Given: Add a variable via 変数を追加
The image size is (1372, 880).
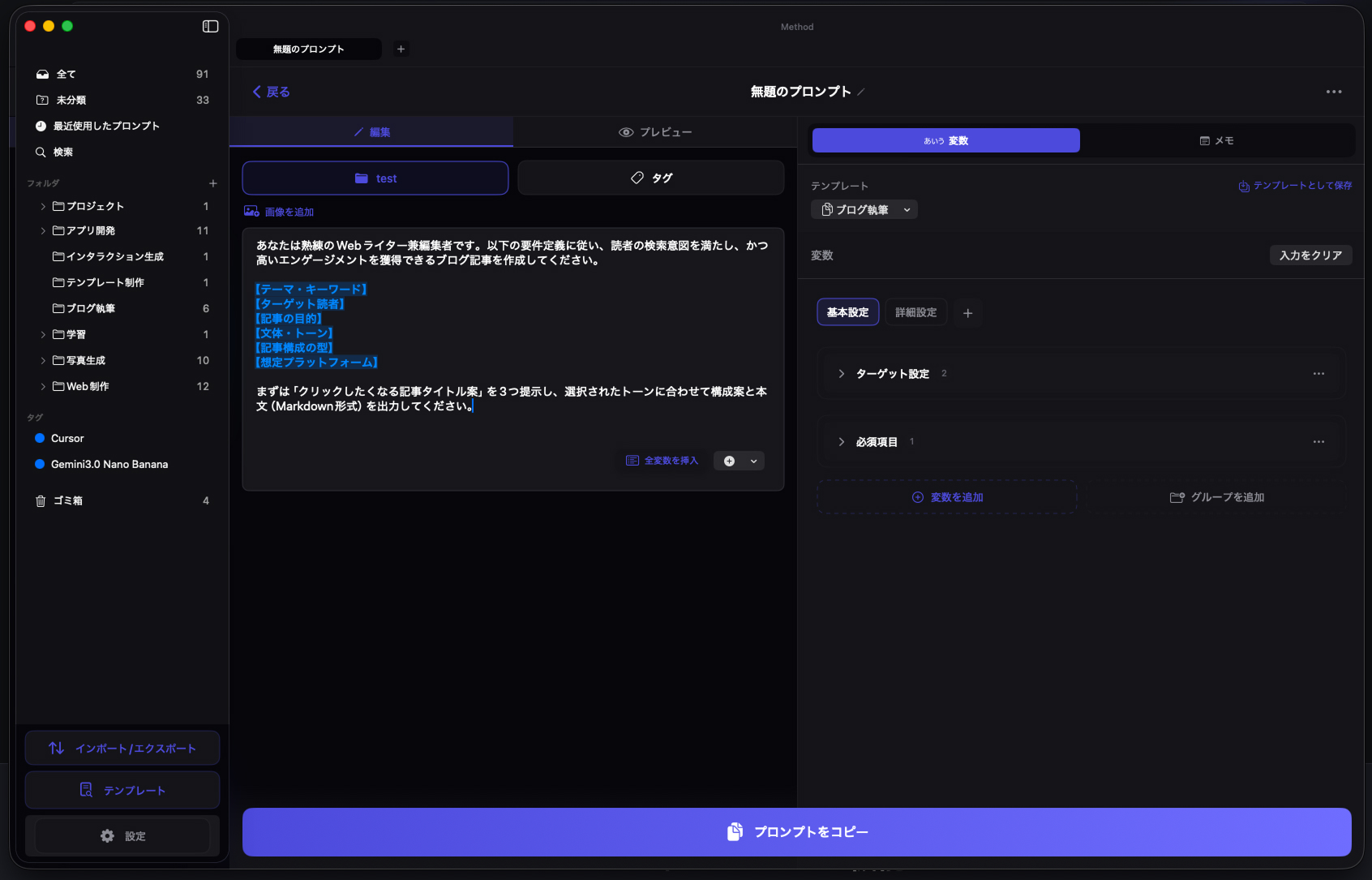Looking at the screenshot, I should pyautogui.click(x=945, y=496).
